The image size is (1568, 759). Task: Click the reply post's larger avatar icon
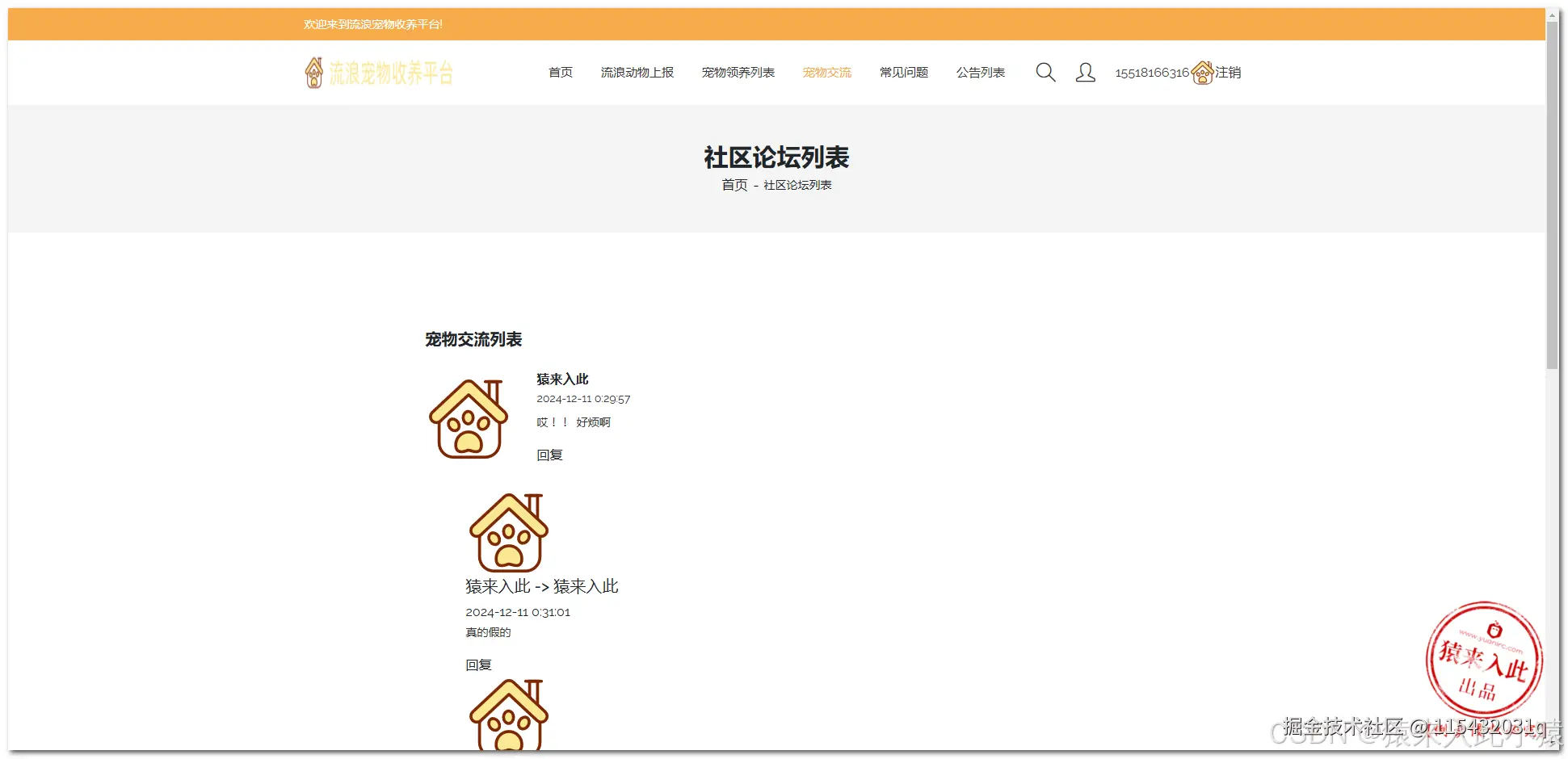(x=508, y=532)
